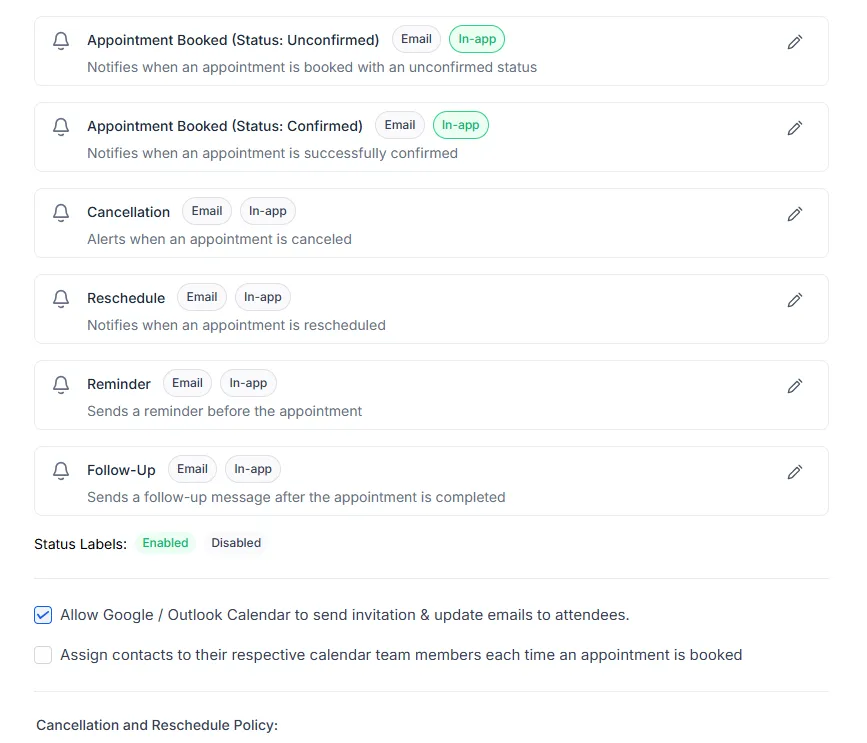Edit the Reminder notification
Image resolution: width=867 pixels, height=743 pixels.
coord(795,386)
